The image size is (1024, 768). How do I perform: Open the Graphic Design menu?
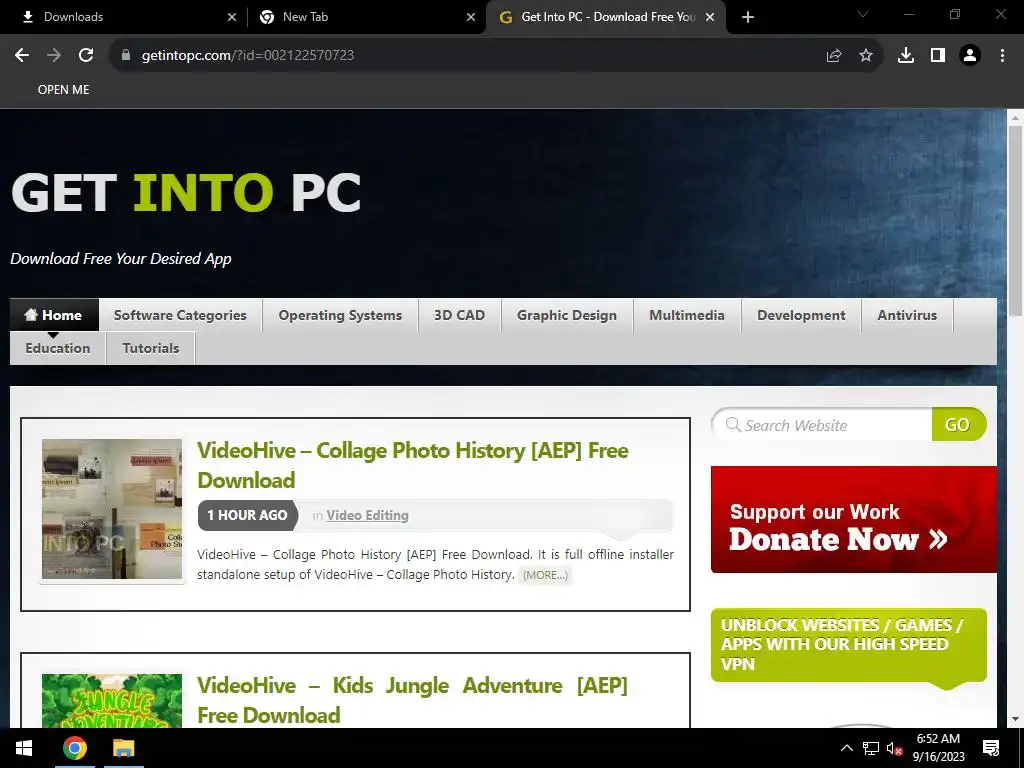tap(567, 315)
